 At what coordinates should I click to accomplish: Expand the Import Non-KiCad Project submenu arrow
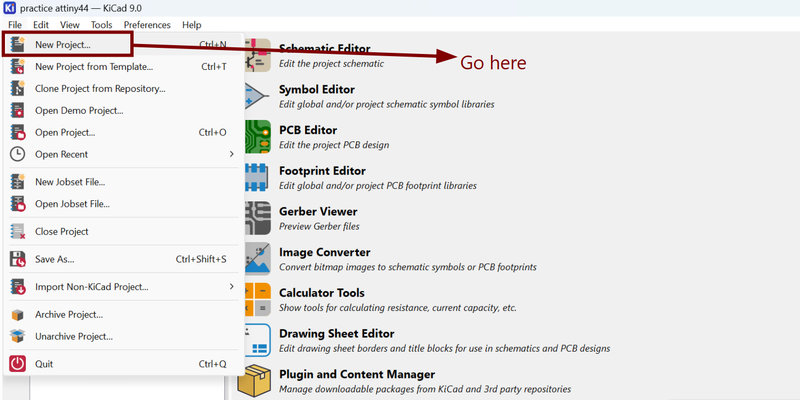[231, 287]
